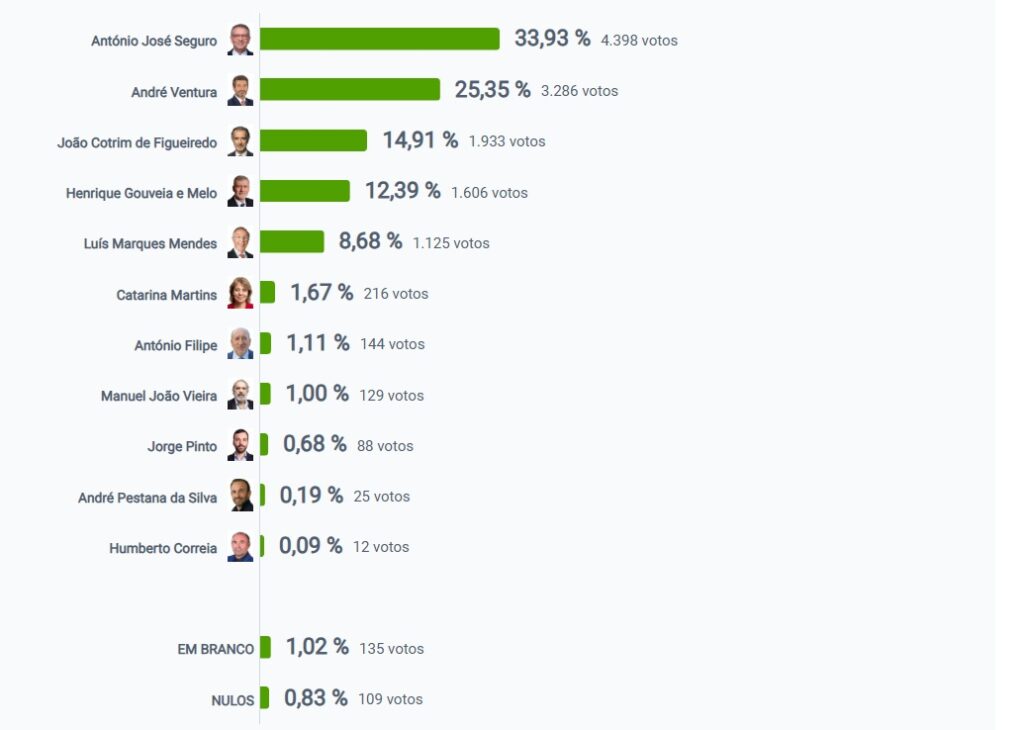Click António José Seguro's candidate photo
The width and height of the screenshot is (1024, 730).
240,40
